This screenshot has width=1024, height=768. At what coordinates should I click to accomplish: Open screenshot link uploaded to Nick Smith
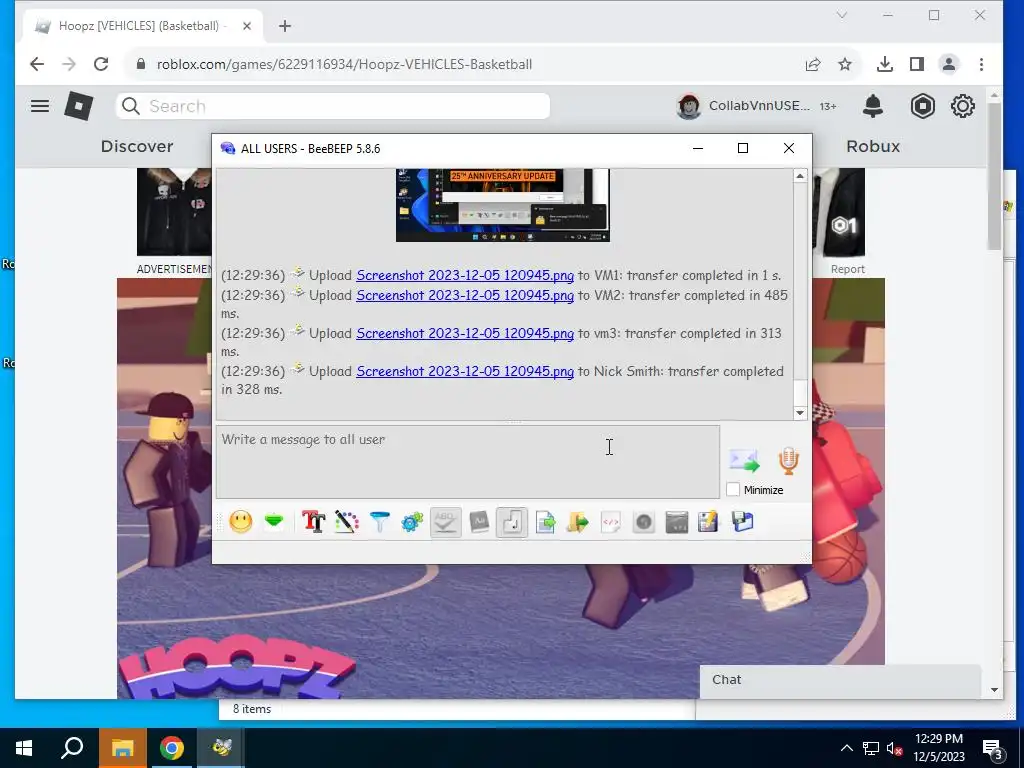pyautogui.click(x=465, y=371)
